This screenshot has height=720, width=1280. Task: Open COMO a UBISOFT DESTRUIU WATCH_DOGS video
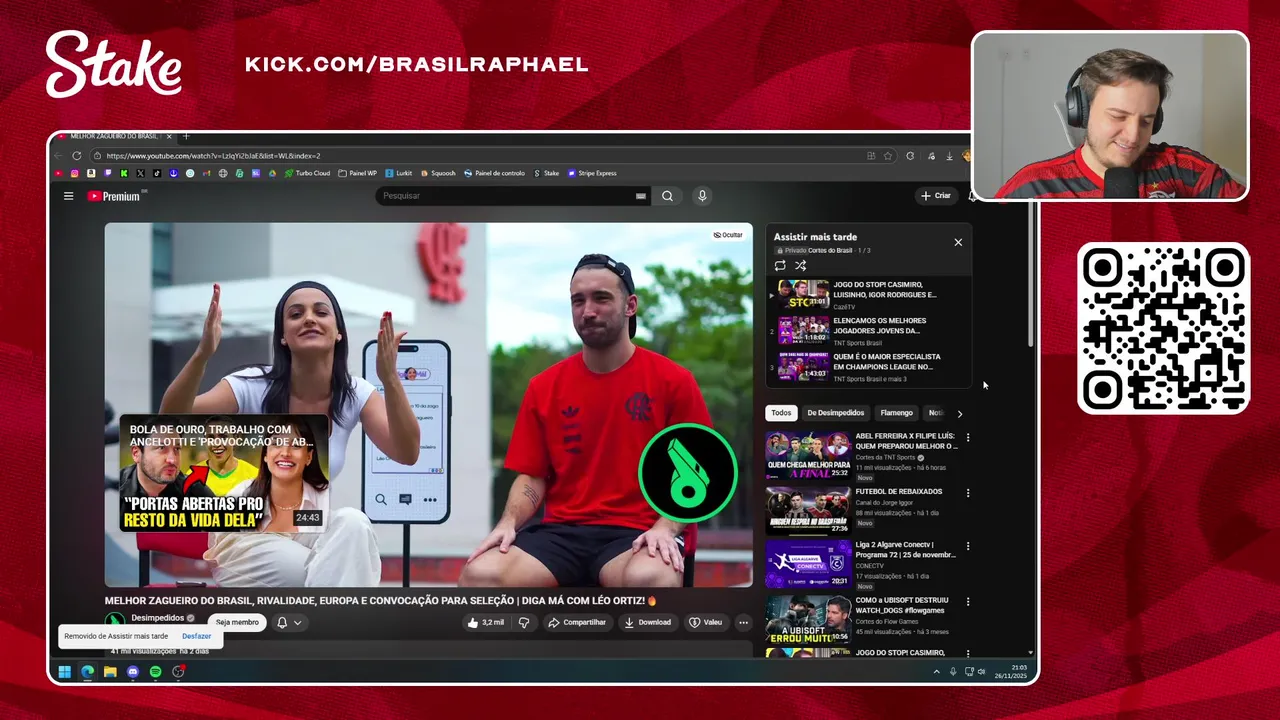tap(861, 619)
